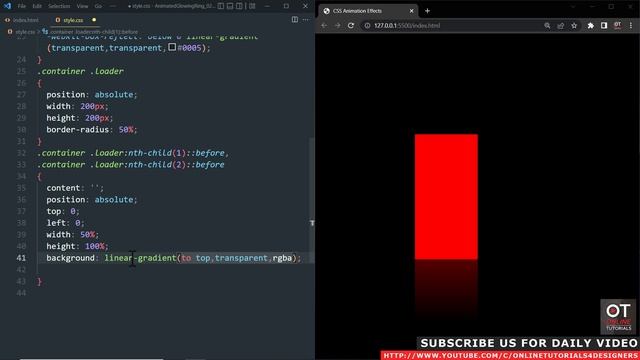Click the share page icon in address bar

560,25
